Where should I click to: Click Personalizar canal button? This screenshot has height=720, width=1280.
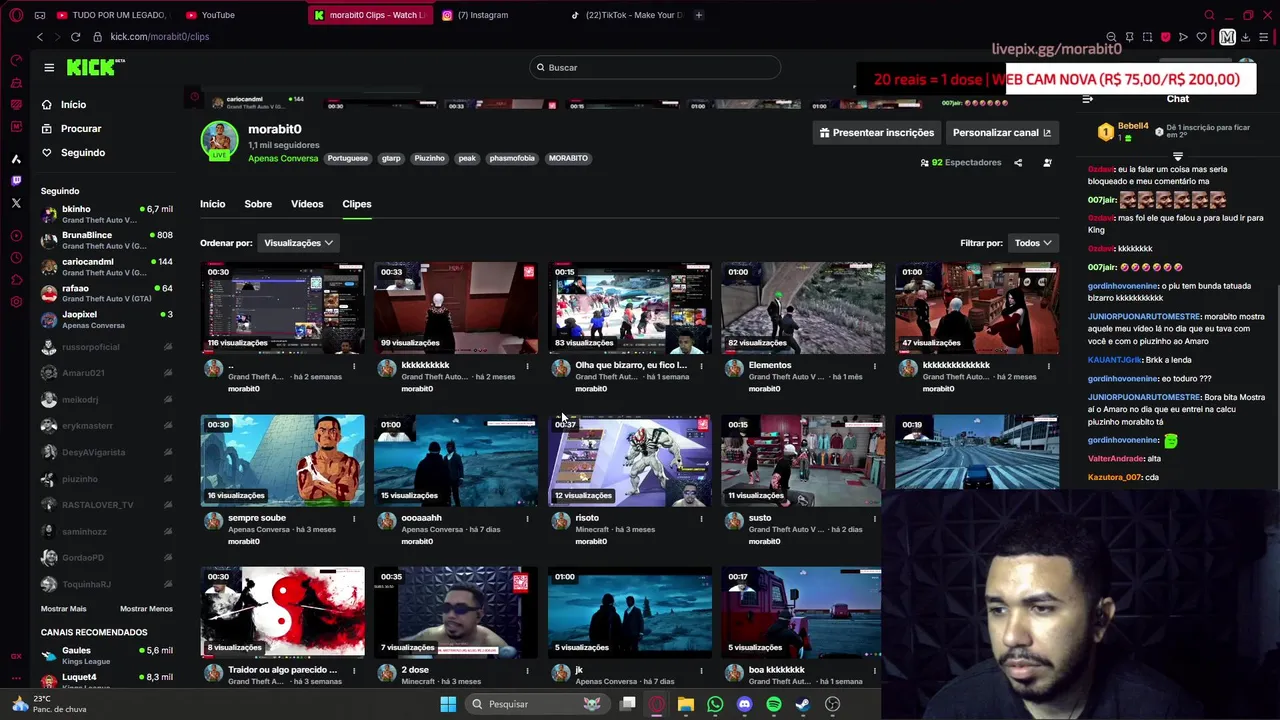click(1002, 133)
